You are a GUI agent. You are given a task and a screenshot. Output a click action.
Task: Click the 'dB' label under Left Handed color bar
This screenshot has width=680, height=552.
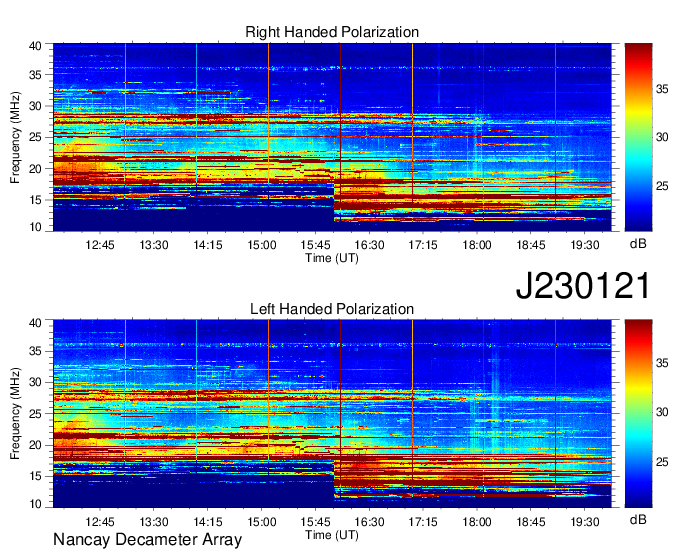point(638,519)
